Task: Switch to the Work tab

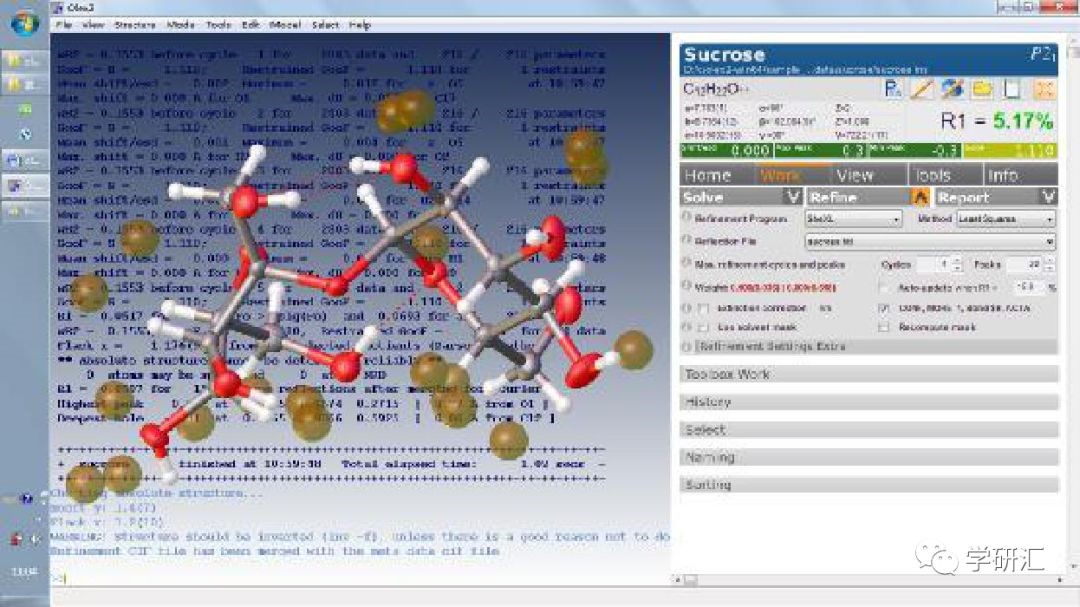Action: [x=793, y=175]
